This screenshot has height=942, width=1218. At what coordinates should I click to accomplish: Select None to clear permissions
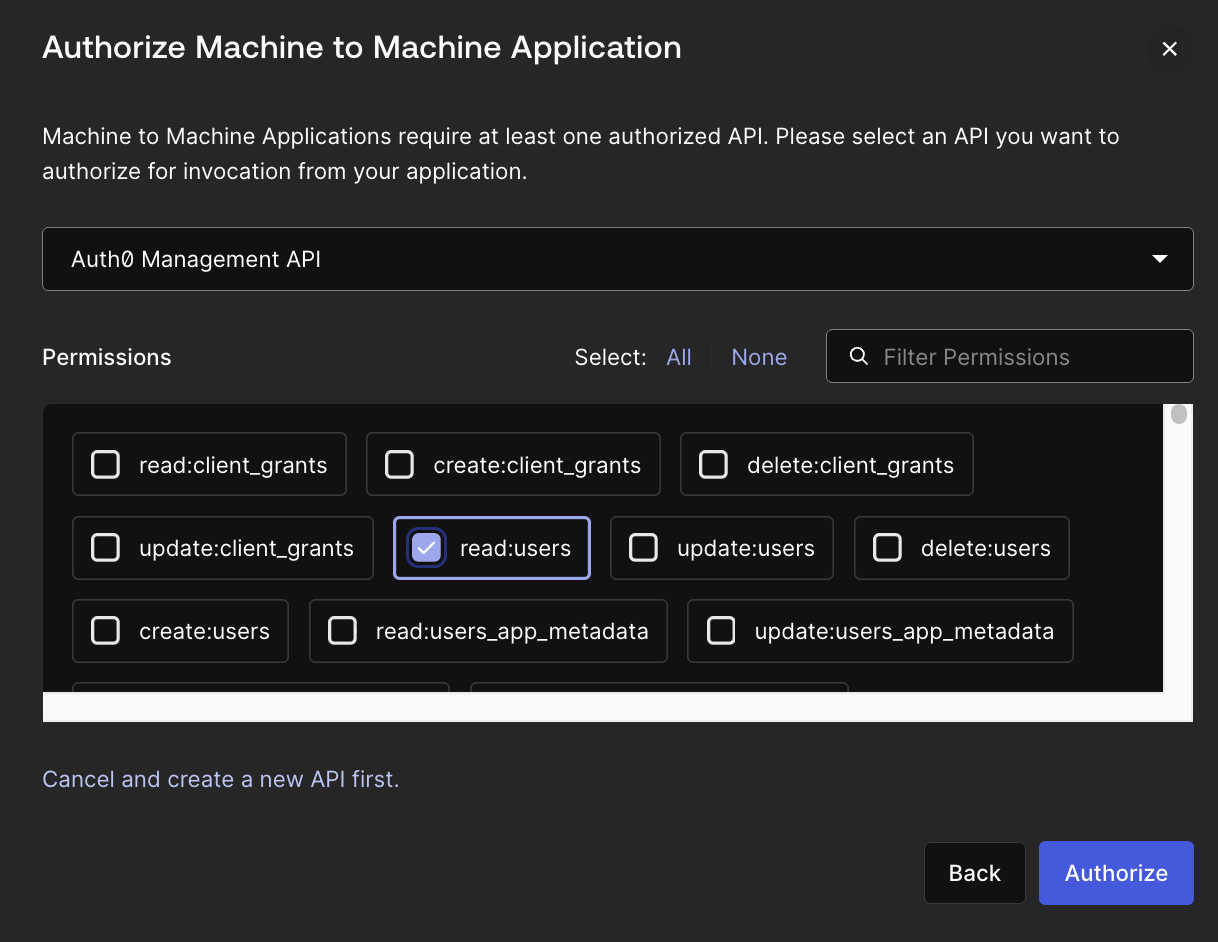click(x=758, y=357)
